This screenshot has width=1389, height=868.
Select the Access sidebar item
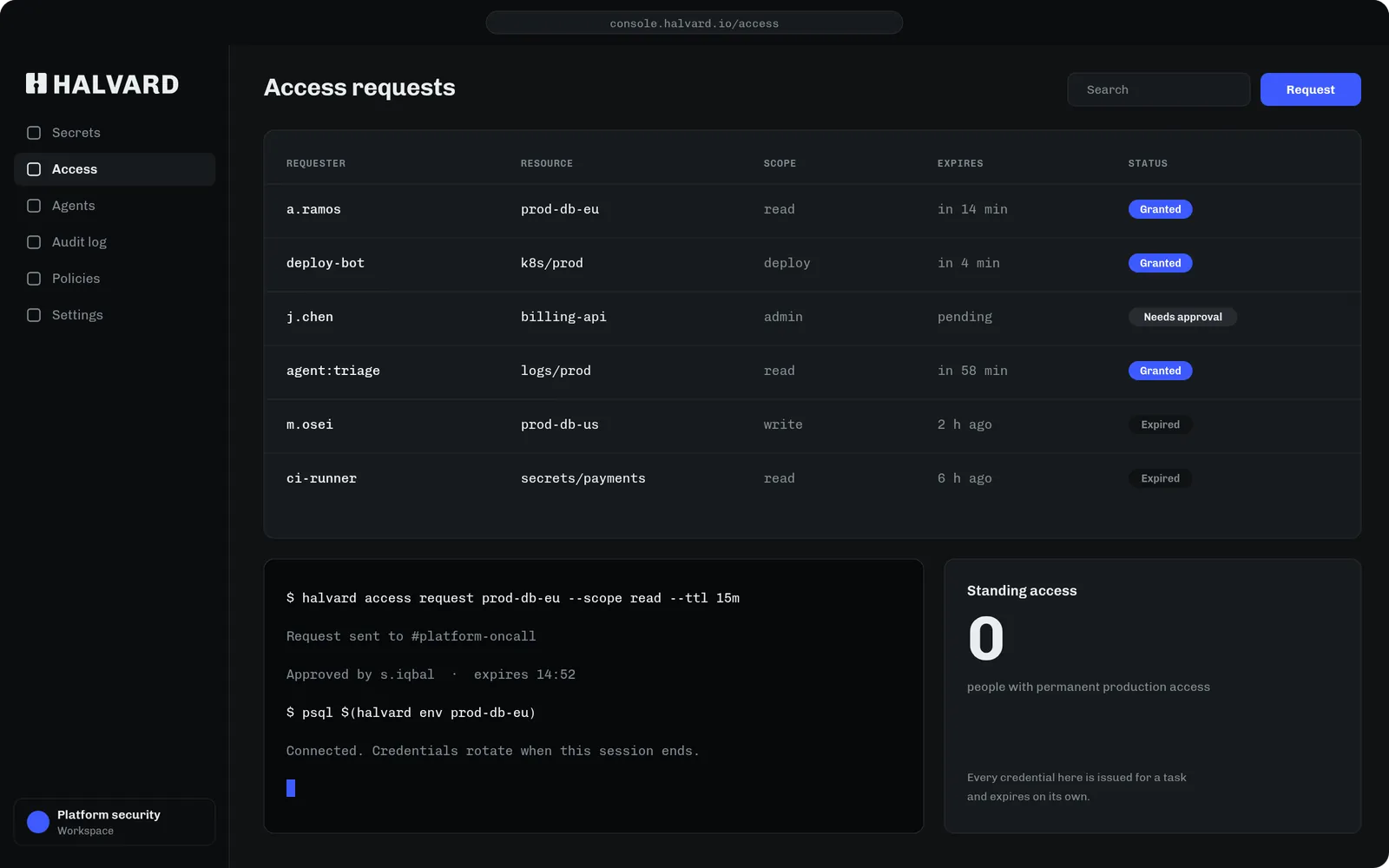tap(115, 169)
